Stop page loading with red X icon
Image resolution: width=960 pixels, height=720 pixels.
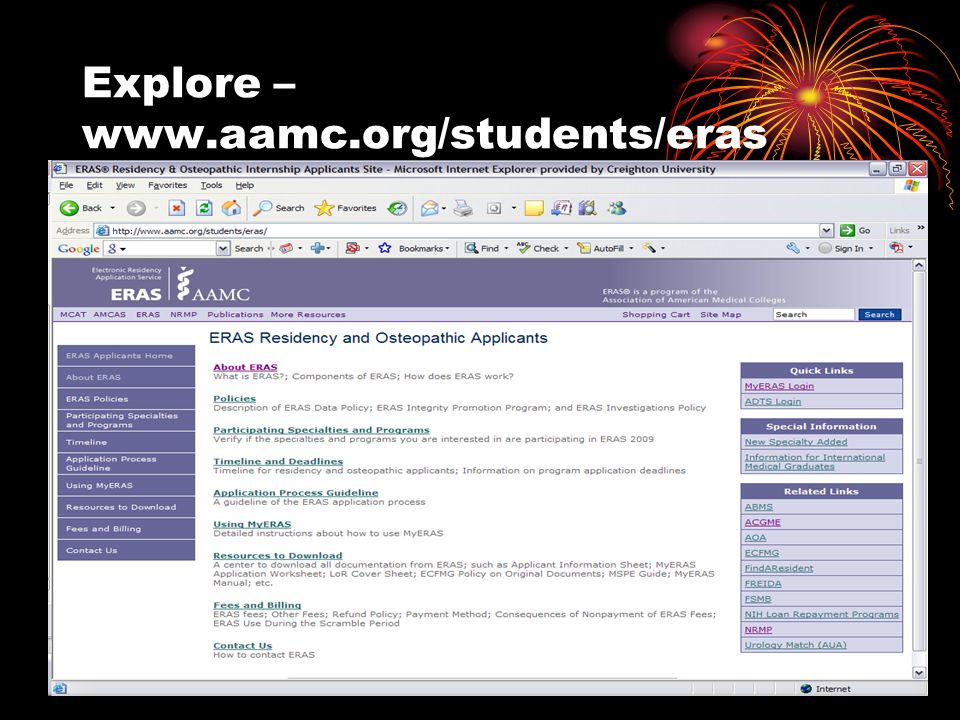[x=176, y=208]
